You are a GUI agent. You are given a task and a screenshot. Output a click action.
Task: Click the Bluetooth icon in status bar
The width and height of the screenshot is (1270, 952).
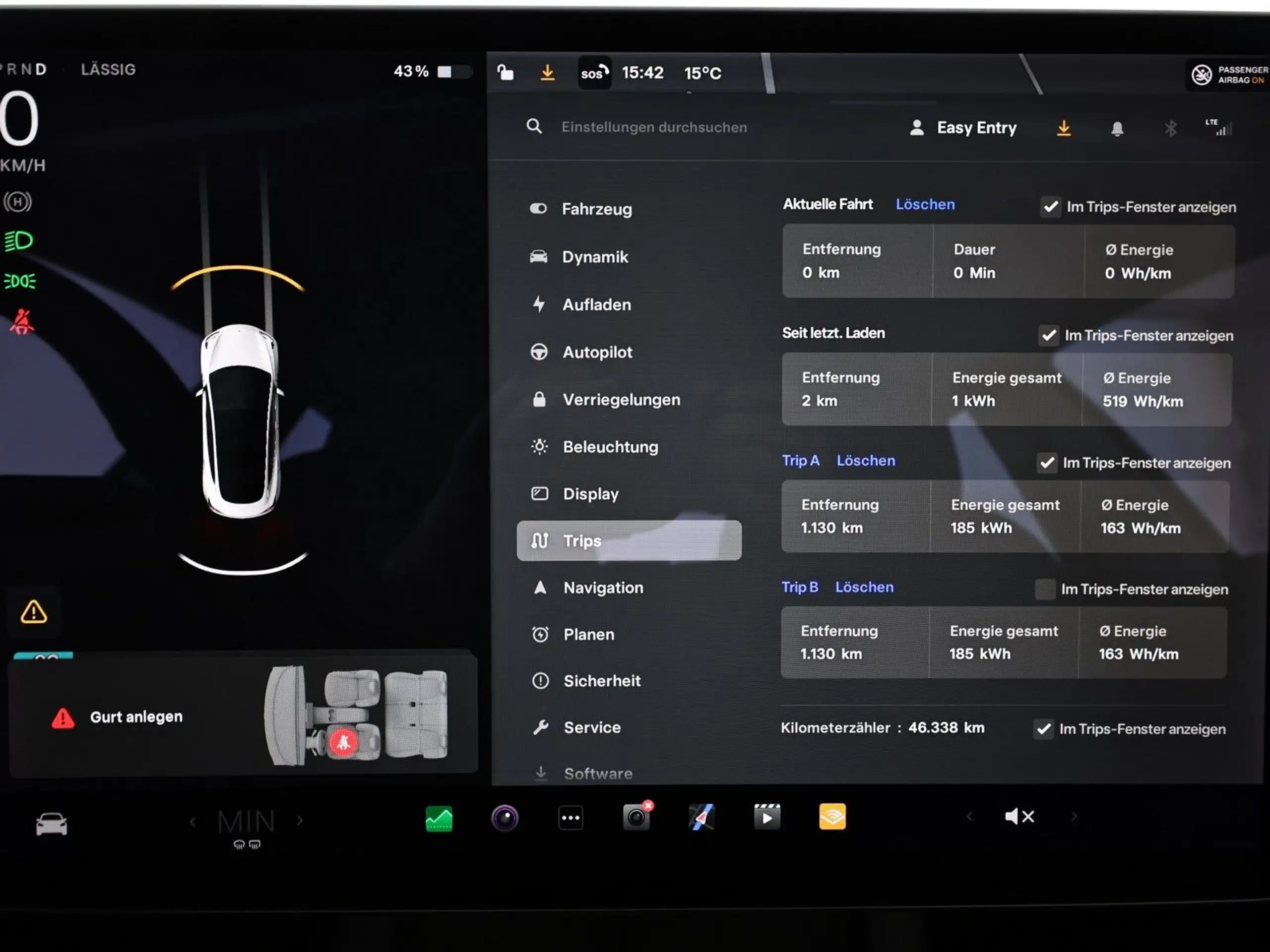[1167, 128]
